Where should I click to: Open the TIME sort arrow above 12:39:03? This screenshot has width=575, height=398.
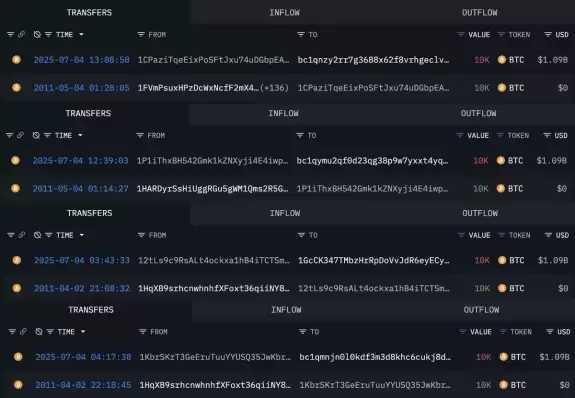80,135
